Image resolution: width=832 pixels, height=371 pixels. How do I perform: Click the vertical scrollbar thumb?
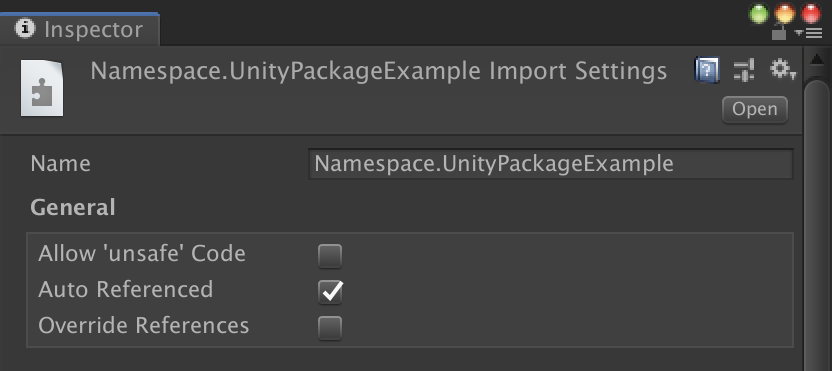[x=817, y=225]
